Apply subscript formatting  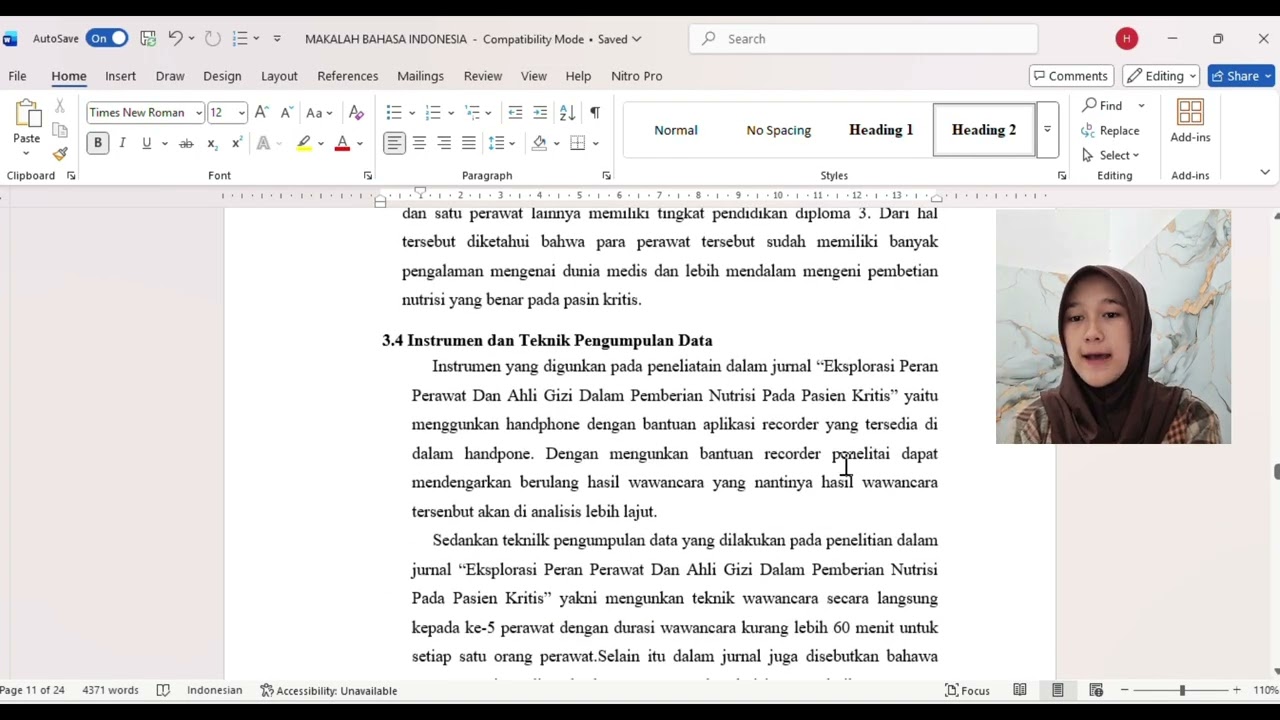click(212, 143)
